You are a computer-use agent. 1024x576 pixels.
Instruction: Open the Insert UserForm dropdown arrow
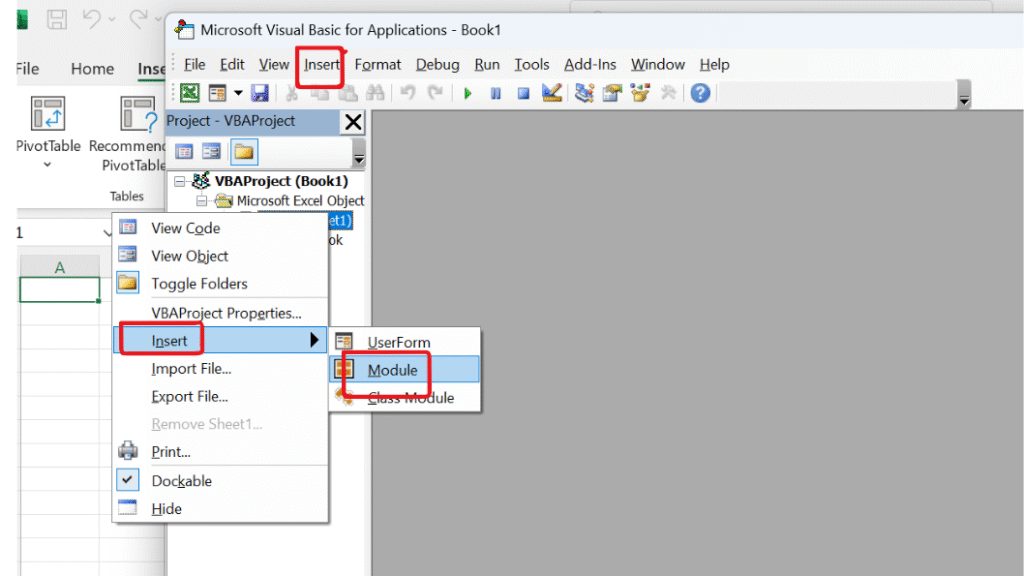point(238,93)
